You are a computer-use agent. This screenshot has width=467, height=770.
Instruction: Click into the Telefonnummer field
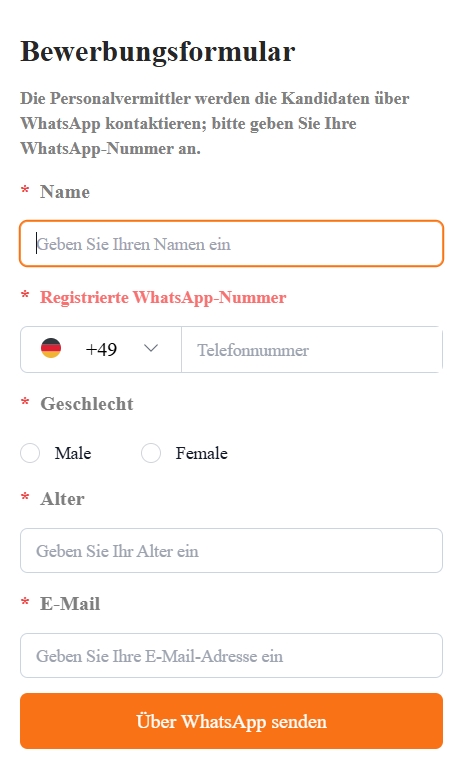(x=312, y=350)
